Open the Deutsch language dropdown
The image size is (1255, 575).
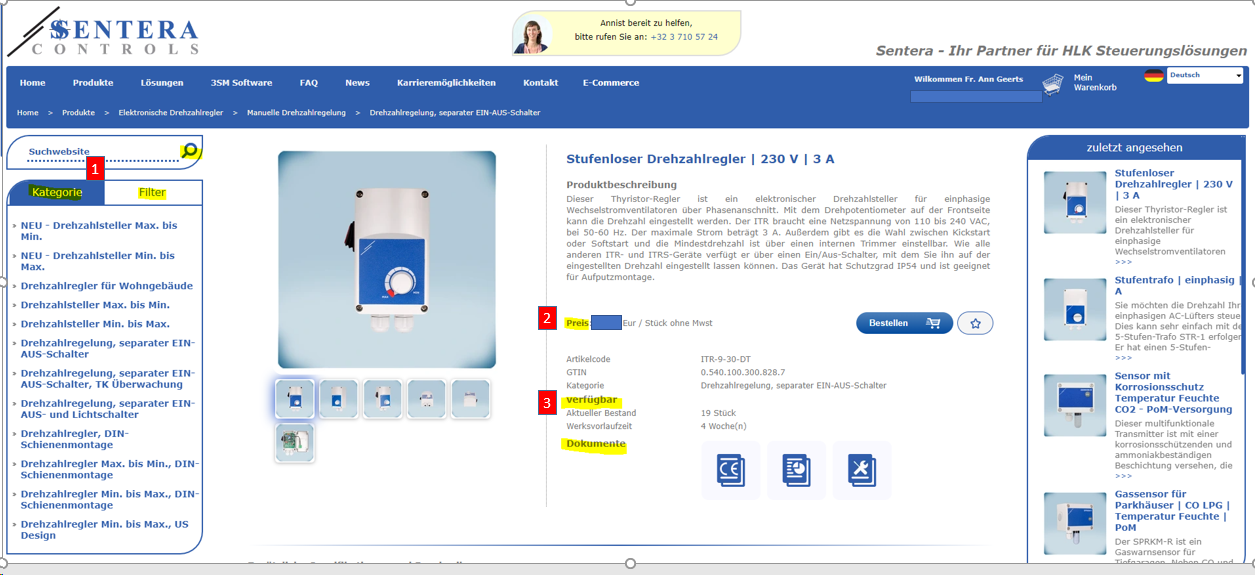(1205, 75)
